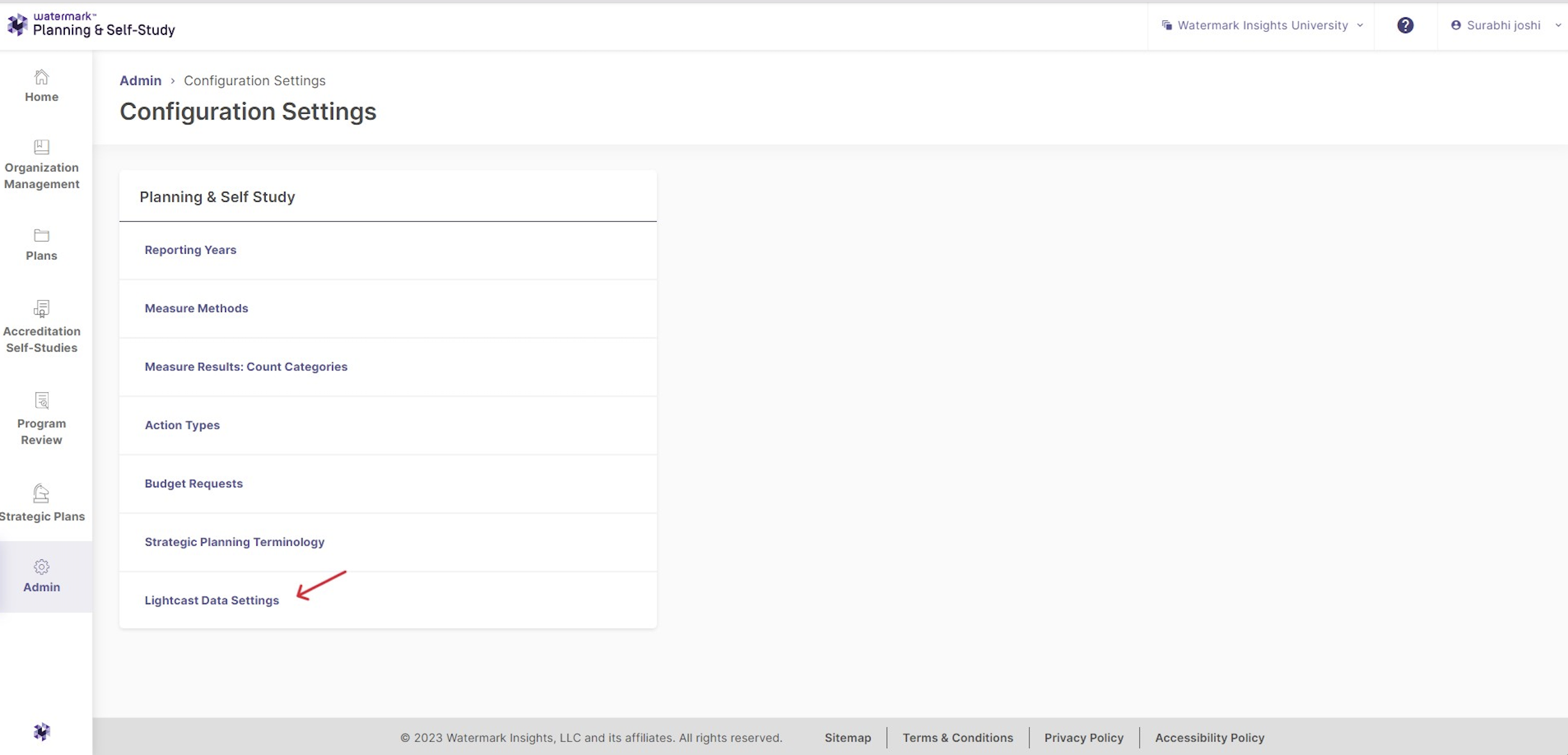
Task: Select the Home label in the sidebar
Action: click(x=42, y=97)
